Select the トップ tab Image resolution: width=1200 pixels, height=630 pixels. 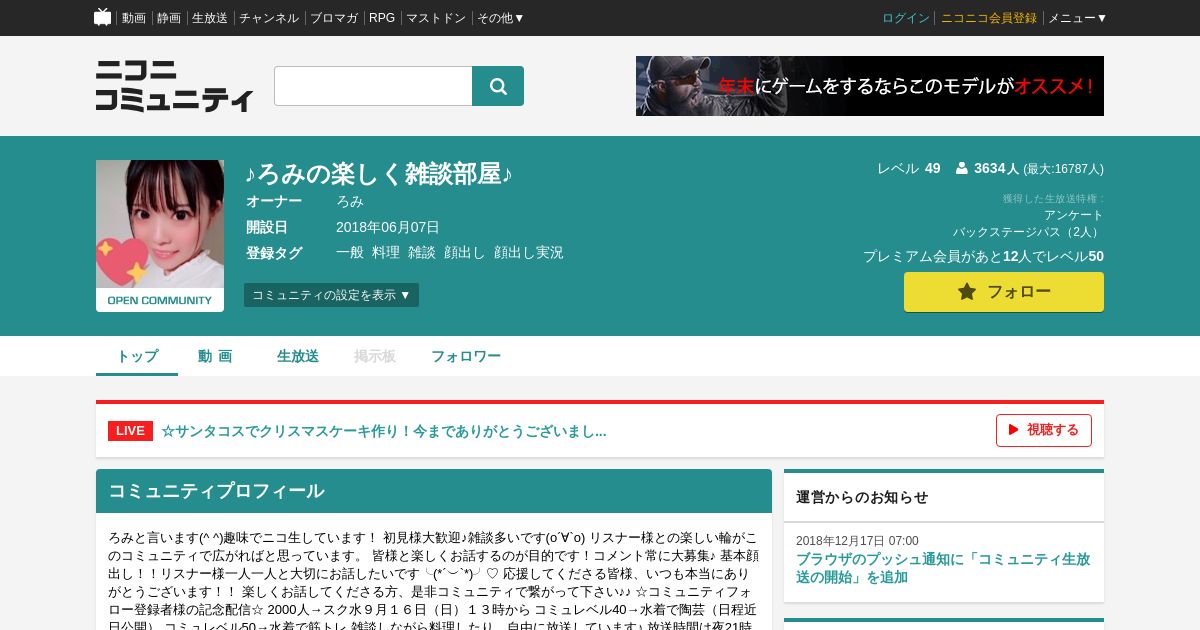tap(137, 356)
